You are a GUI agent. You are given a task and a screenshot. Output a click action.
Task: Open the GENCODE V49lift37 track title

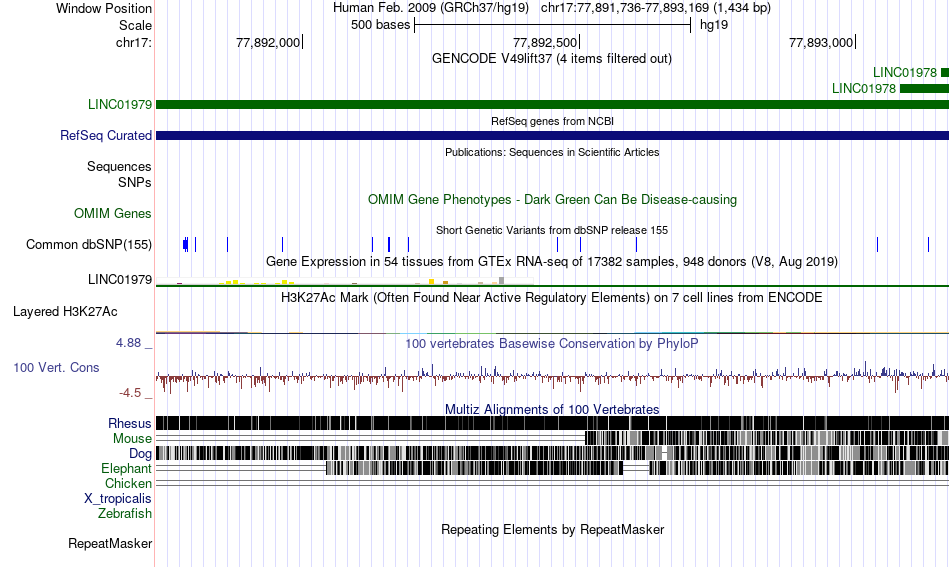click(552, 59)
